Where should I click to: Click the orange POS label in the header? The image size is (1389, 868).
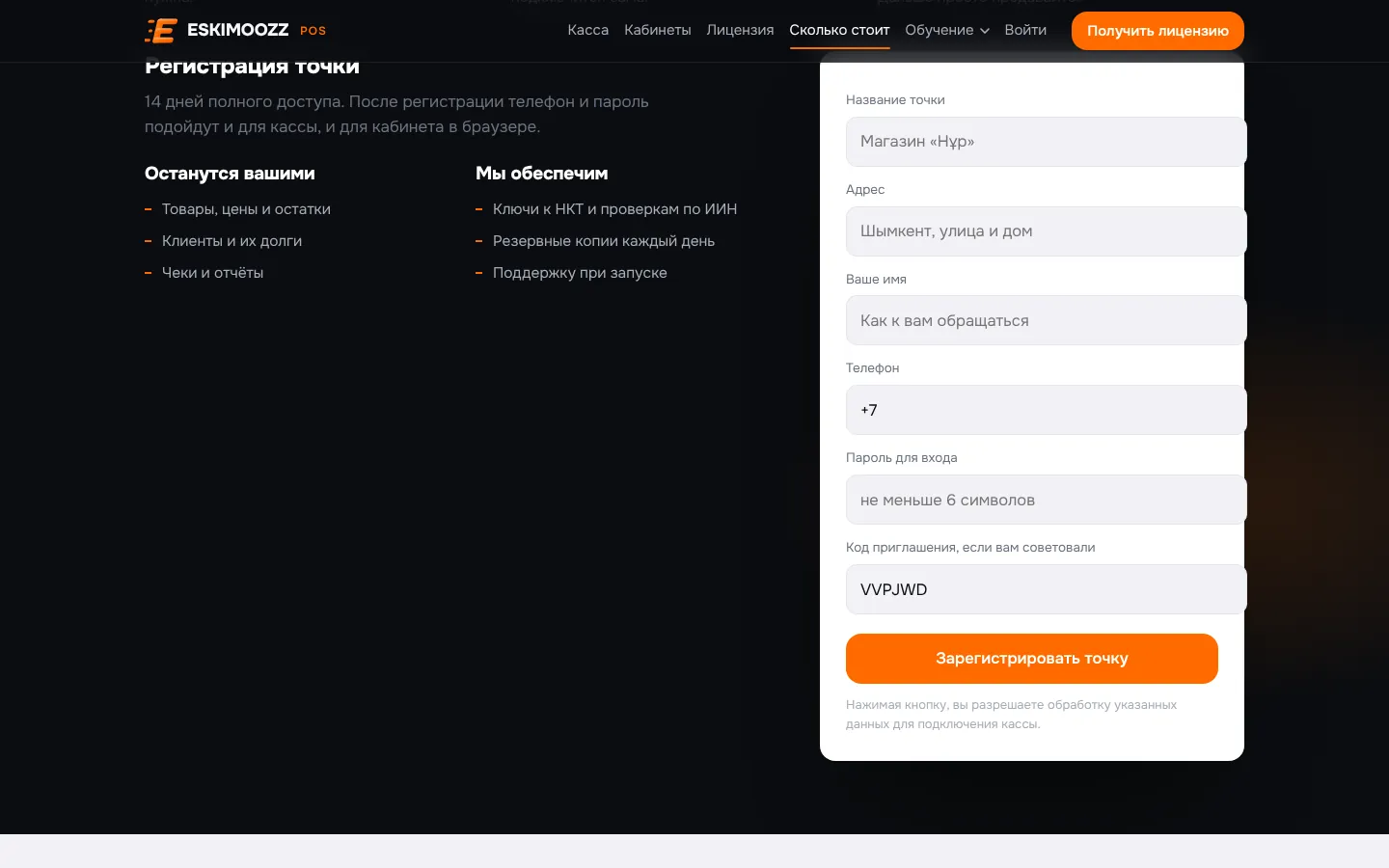[x=313, y=31]
